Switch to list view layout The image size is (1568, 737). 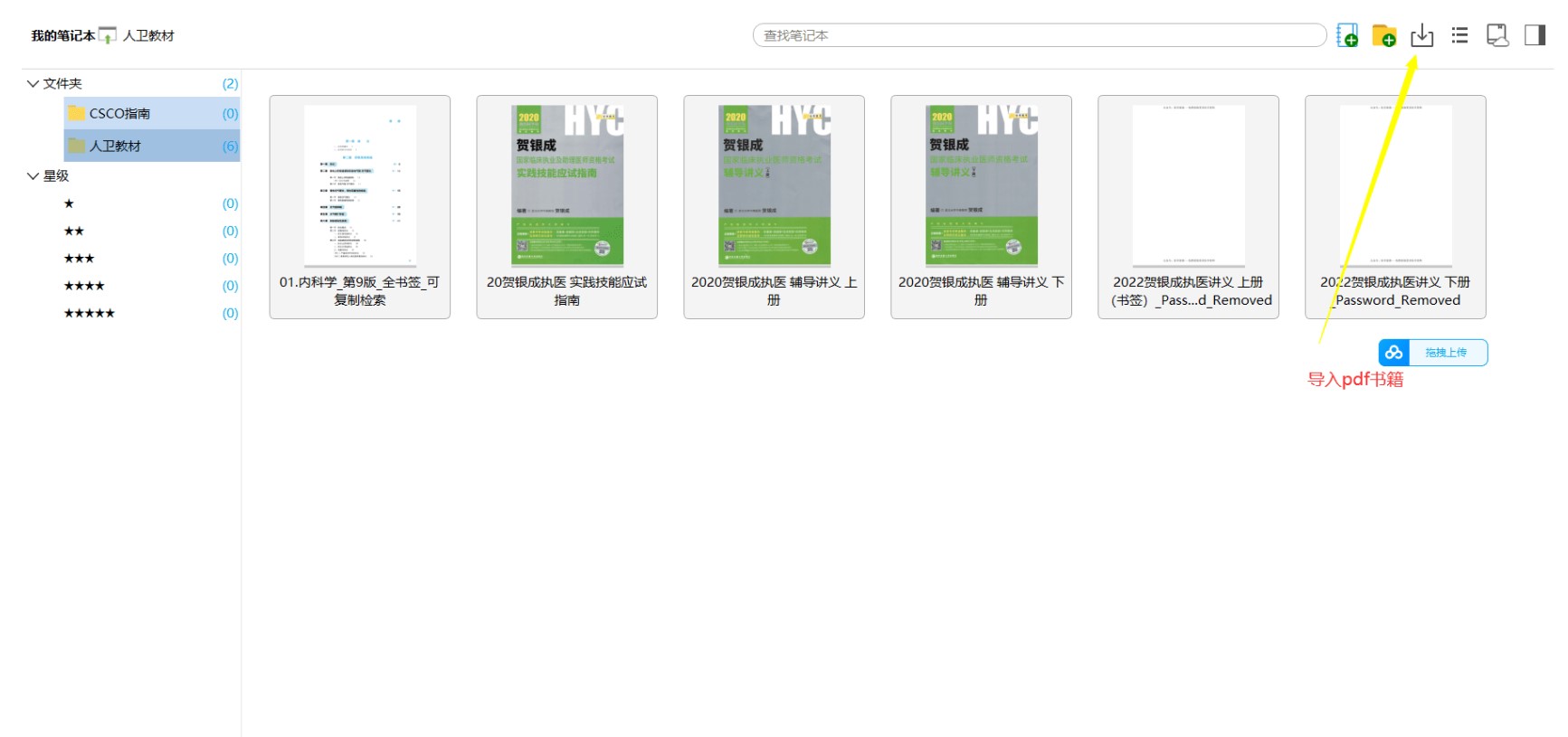[x=1459, y=35]
